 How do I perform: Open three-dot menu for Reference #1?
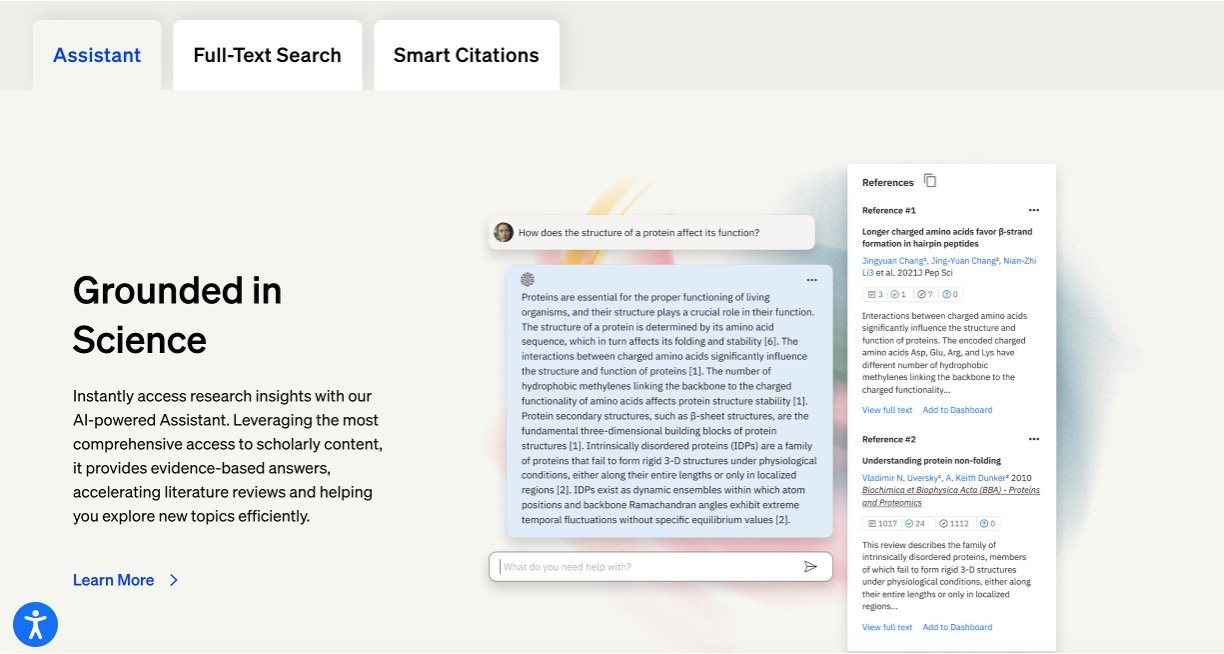pyautogui.click(x=1034, y=210)
